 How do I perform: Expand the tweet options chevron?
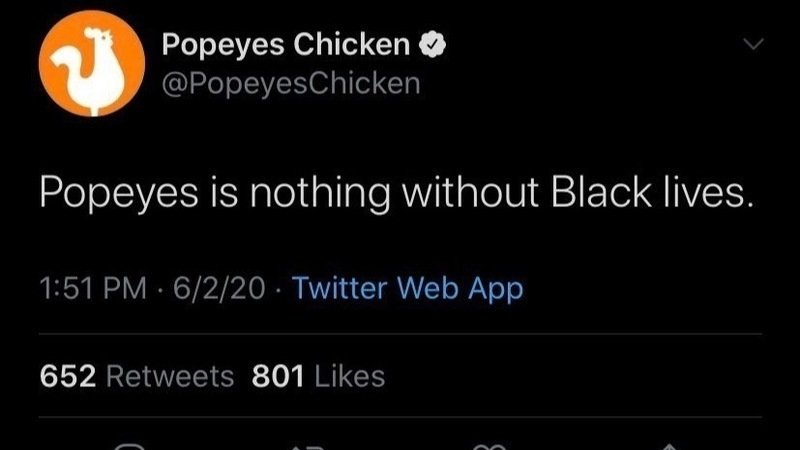coord(753,44)
